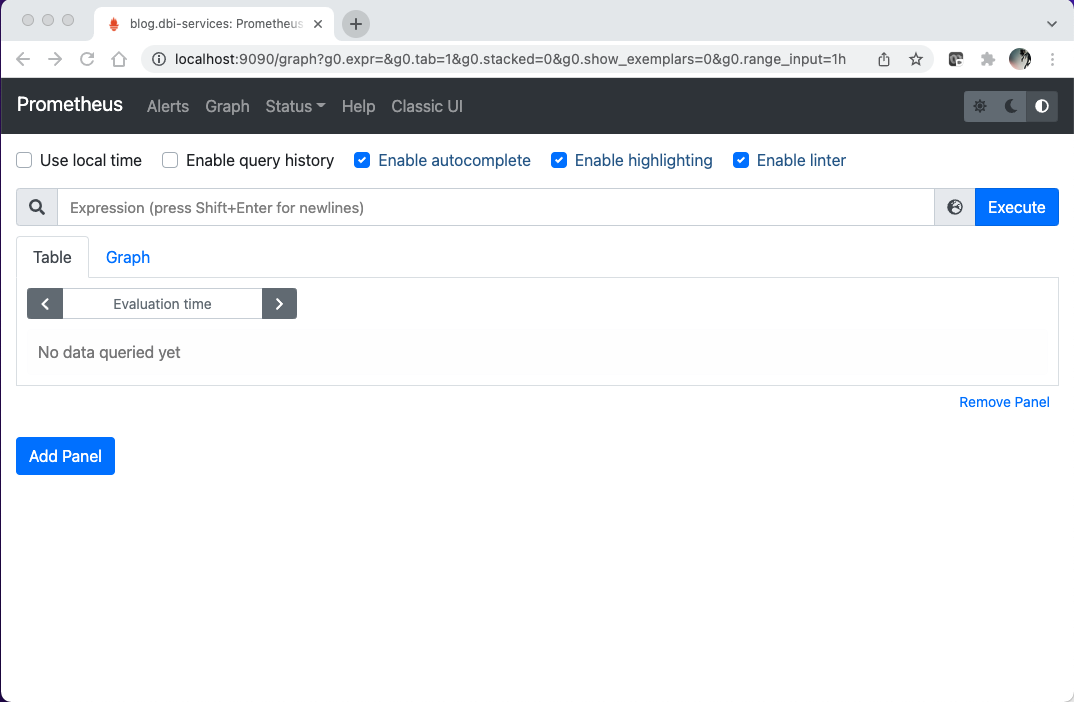
Task: Click browser forward arrow
Action: [x=55, y=59]
